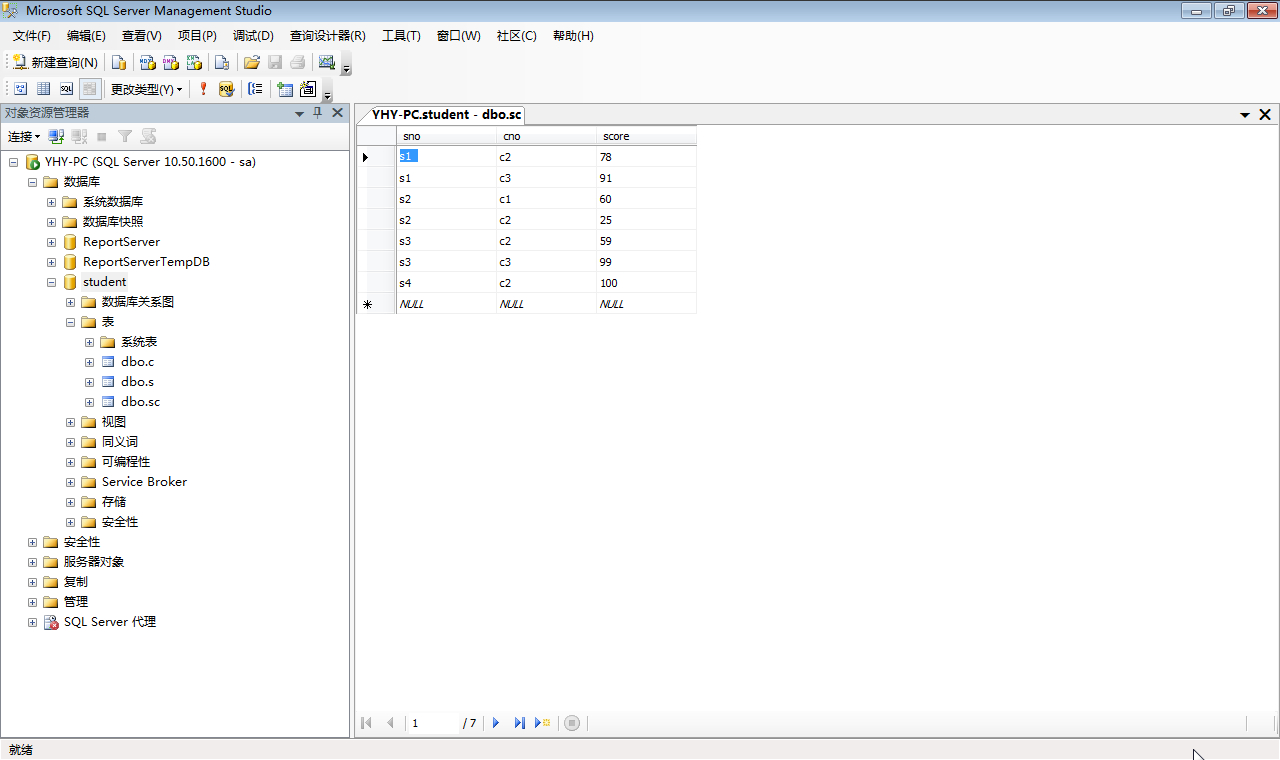Open the Activity Monitor icon
1280x760 pixels.
pyautogui.click(x=326, y=62)
